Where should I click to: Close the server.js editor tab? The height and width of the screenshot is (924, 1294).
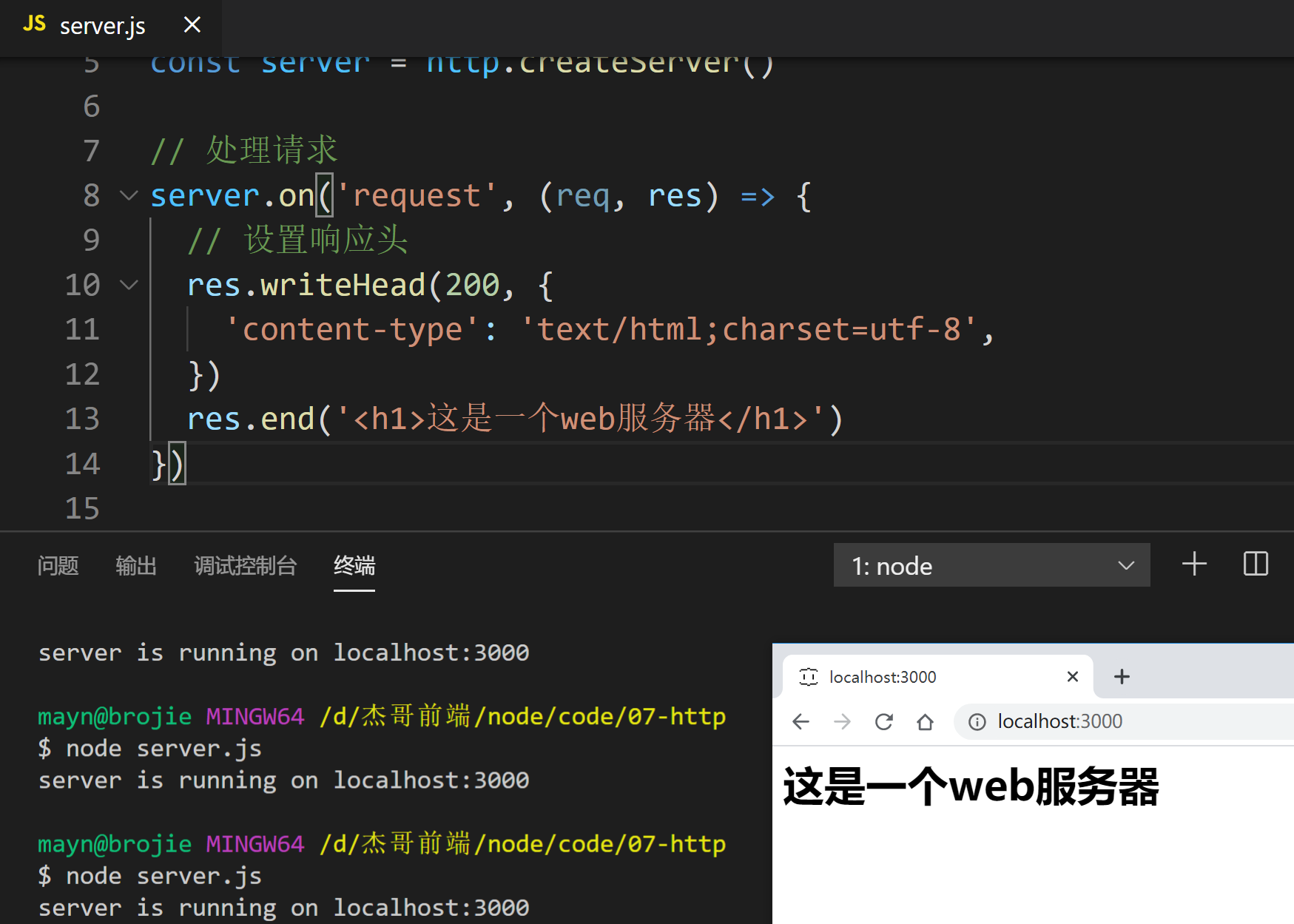[x=192, y=25]
